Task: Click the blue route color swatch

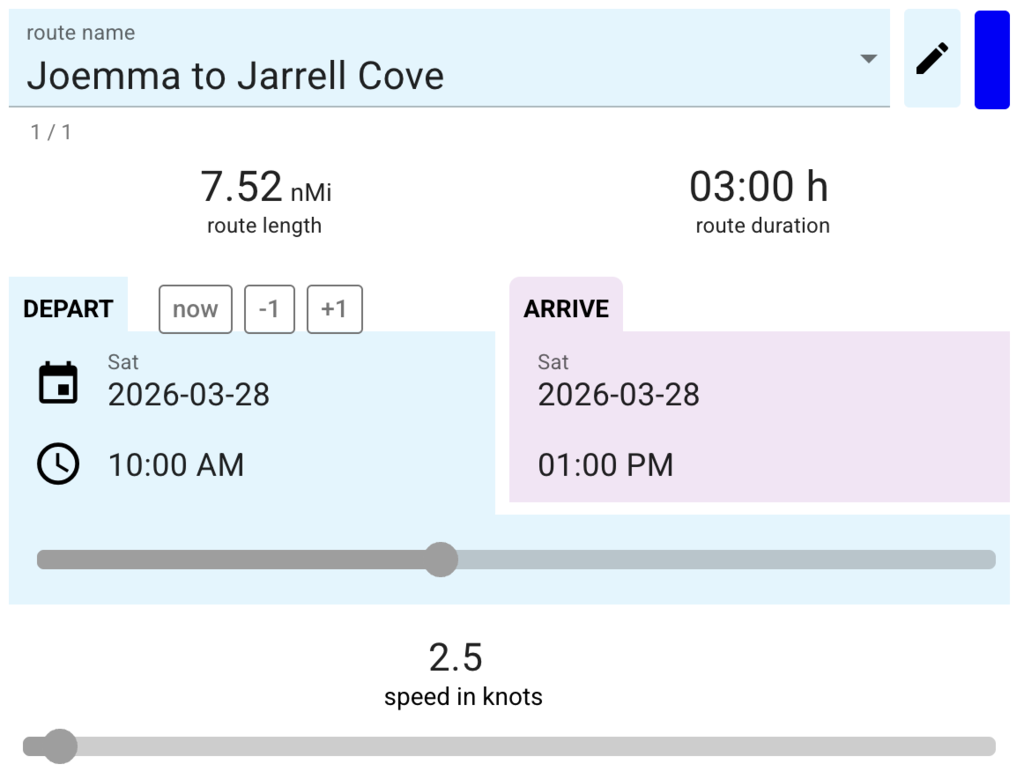Action: (x=991, y=59)
